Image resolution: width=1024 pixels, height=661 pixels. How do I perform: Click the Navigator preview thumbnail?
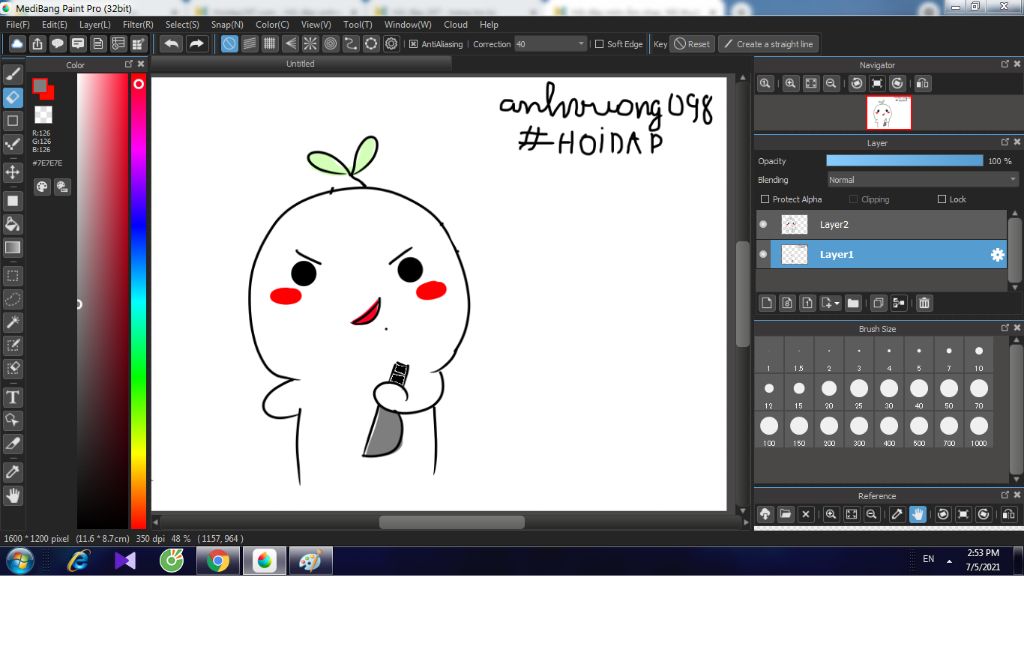pyautogui.click(x=888, y=113)
